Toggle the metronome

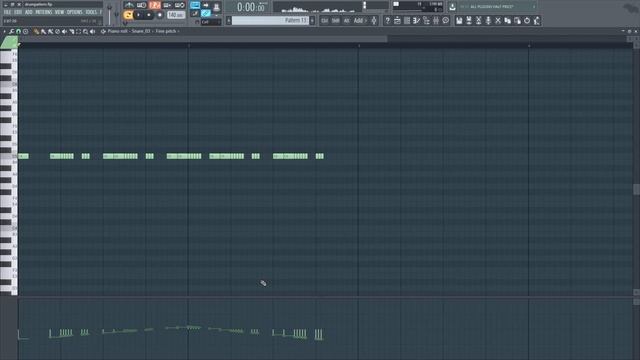tap(129, 5)
